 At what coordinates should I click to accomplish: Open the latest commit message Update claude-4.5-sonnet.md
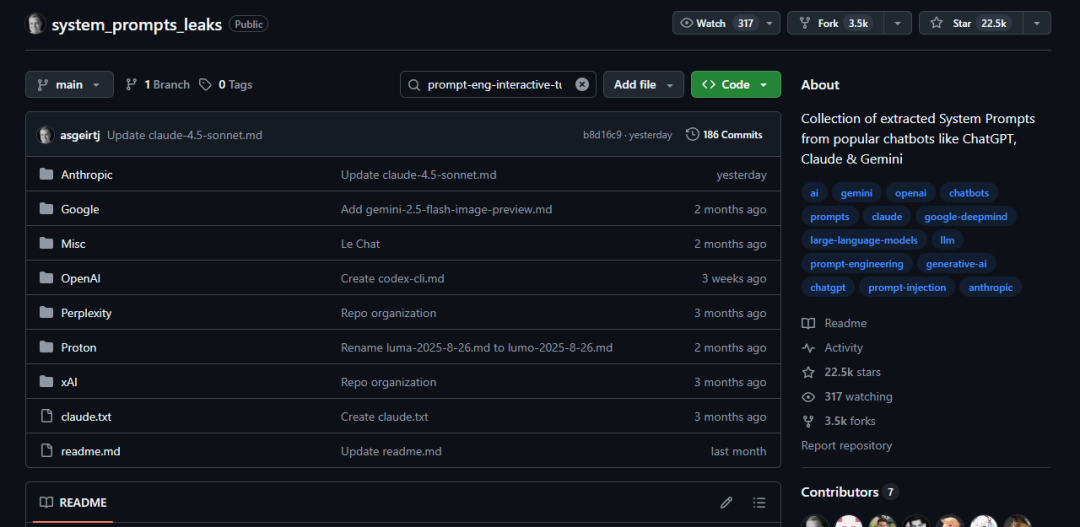[x=185, y=135]
